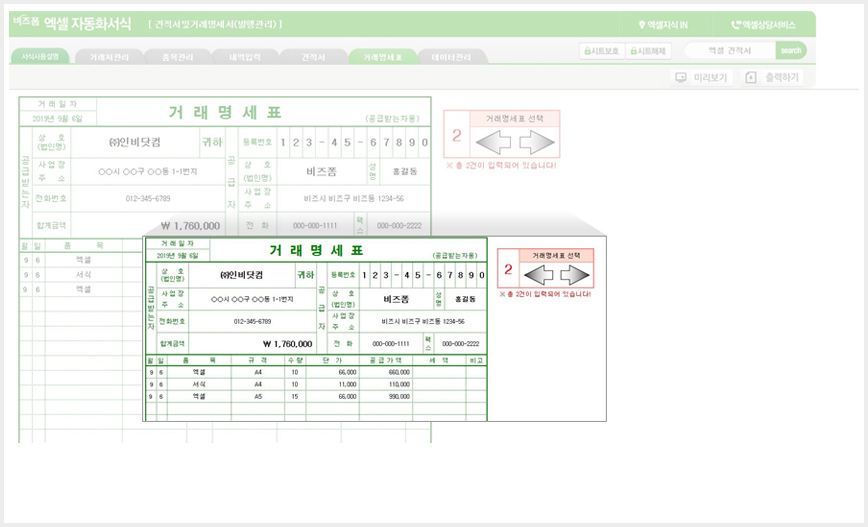
Task: Open the 데이터관리 tab
Action: click(451, 57)
